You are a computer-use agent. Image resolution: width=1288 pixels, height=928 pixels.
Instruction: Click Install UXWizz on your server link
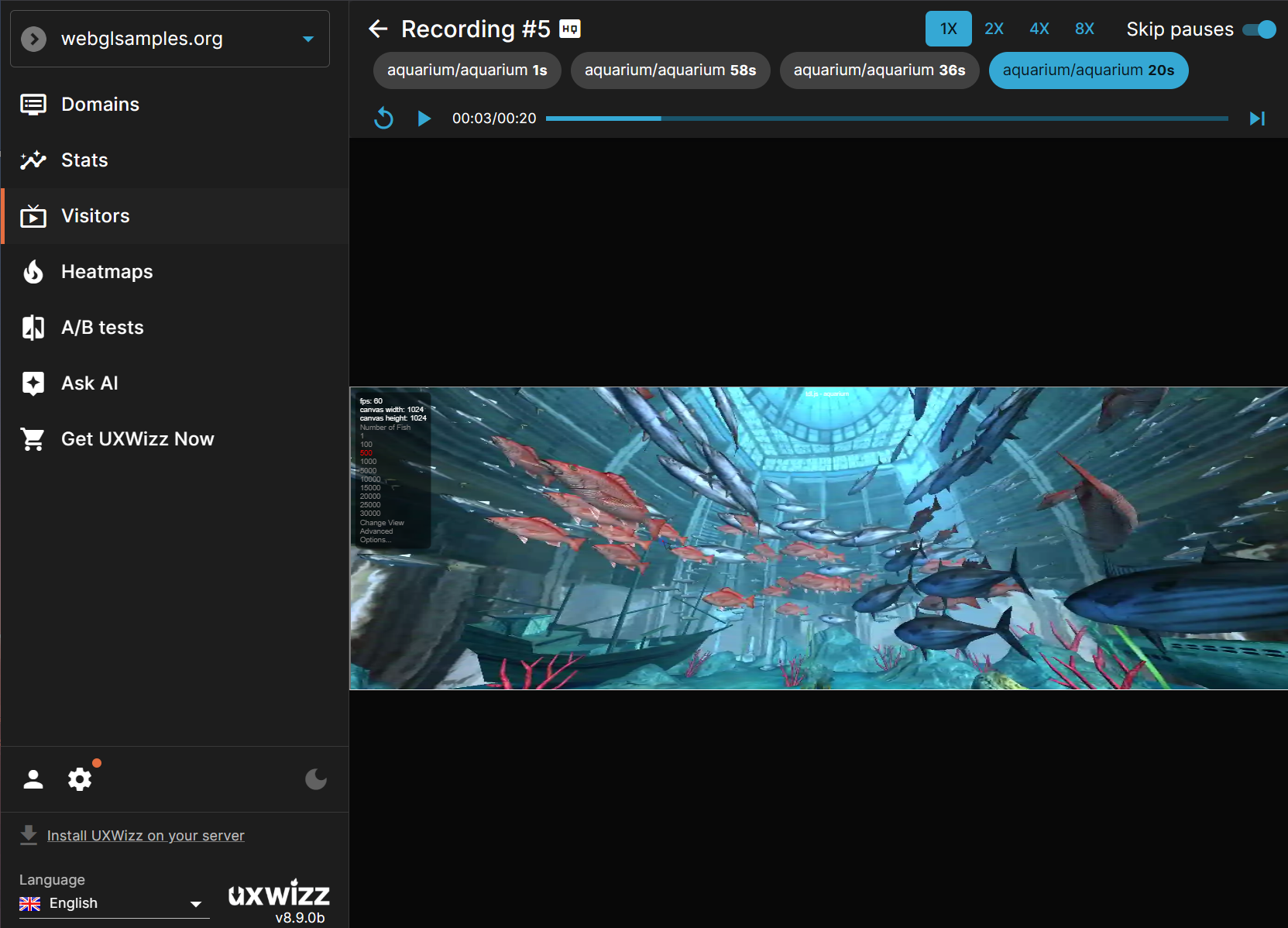point(146,836)
